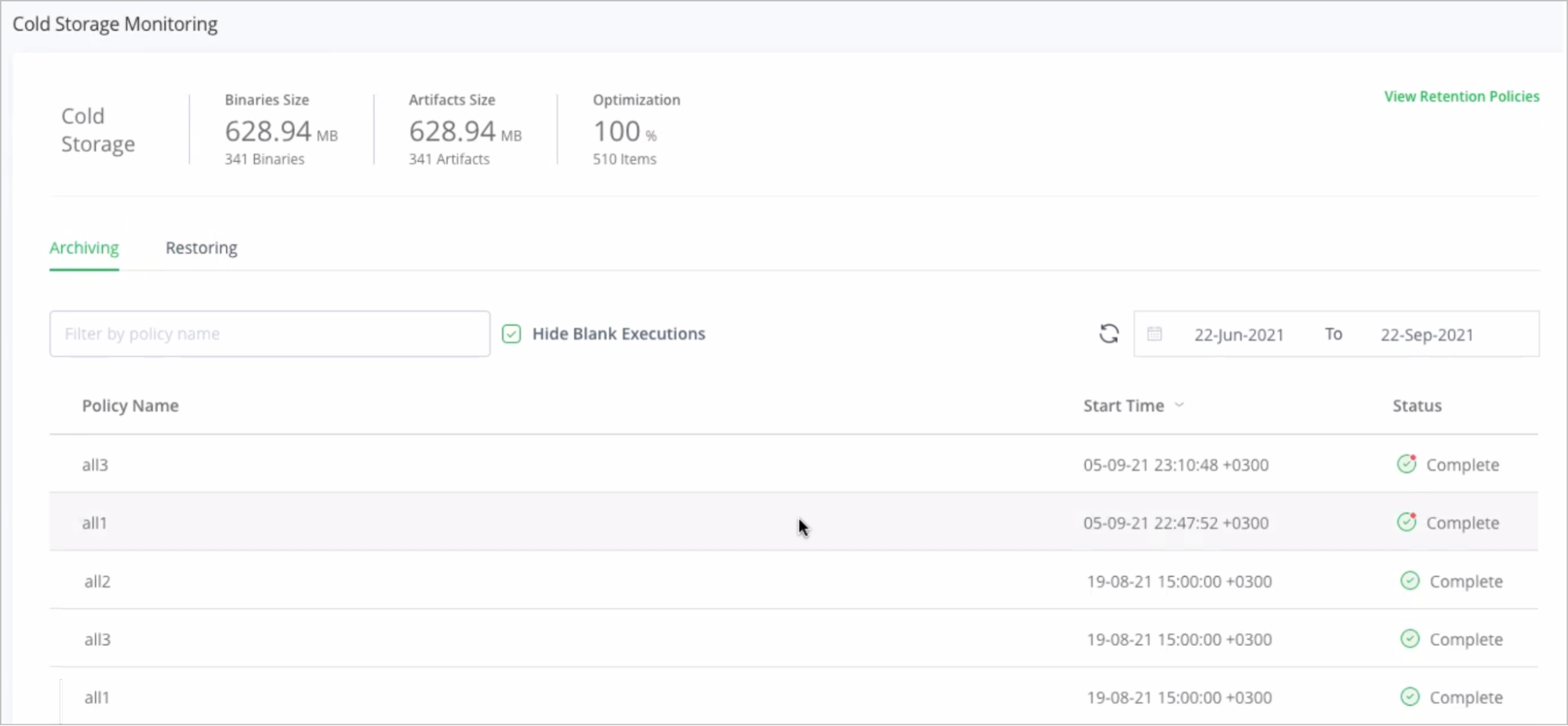Viewport: 1568px width, 726px height.
Task: Click the Complete check icon on the all2 row
Action: click(1410, 581)
